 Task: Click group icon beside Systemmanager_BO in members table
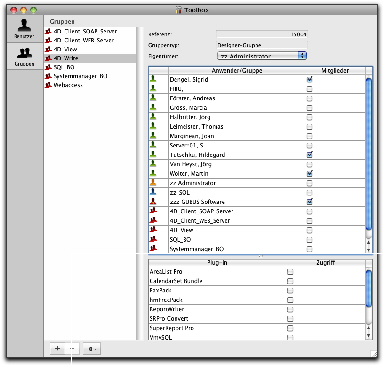click(x=153, y=248)
